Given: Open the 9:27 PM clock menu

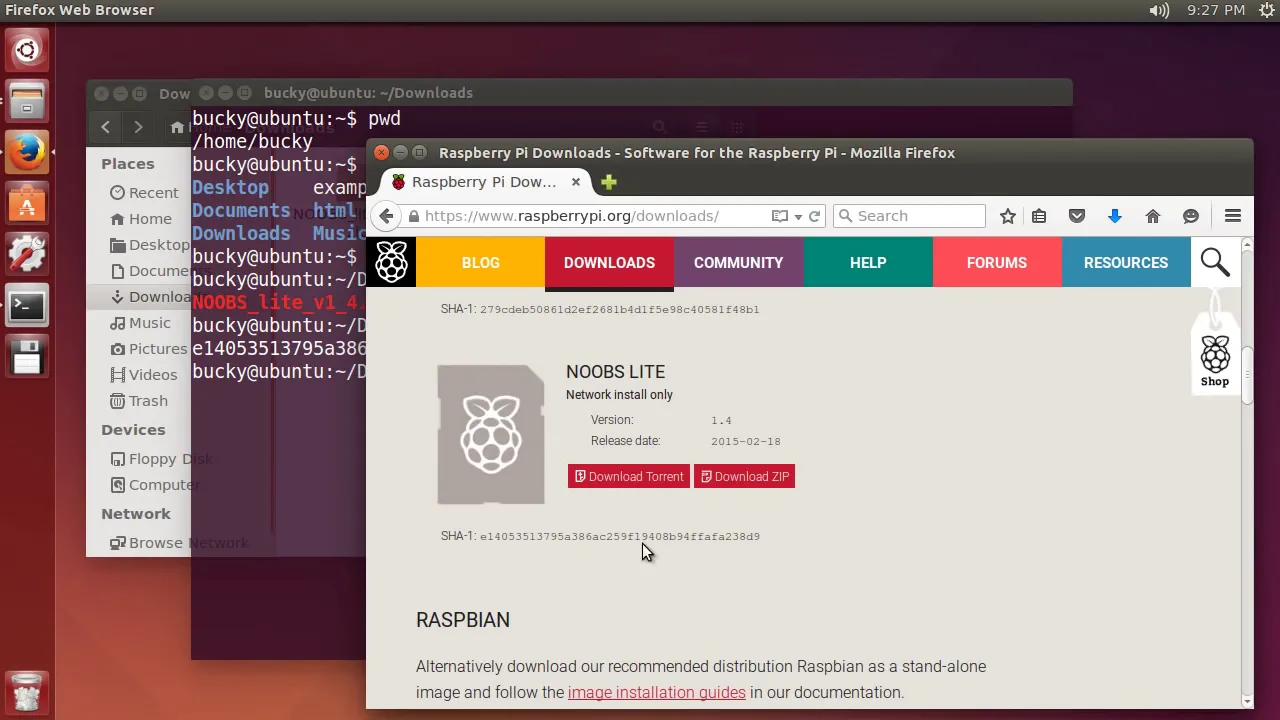Looking at the screenshot, I should pos(1216,10).
